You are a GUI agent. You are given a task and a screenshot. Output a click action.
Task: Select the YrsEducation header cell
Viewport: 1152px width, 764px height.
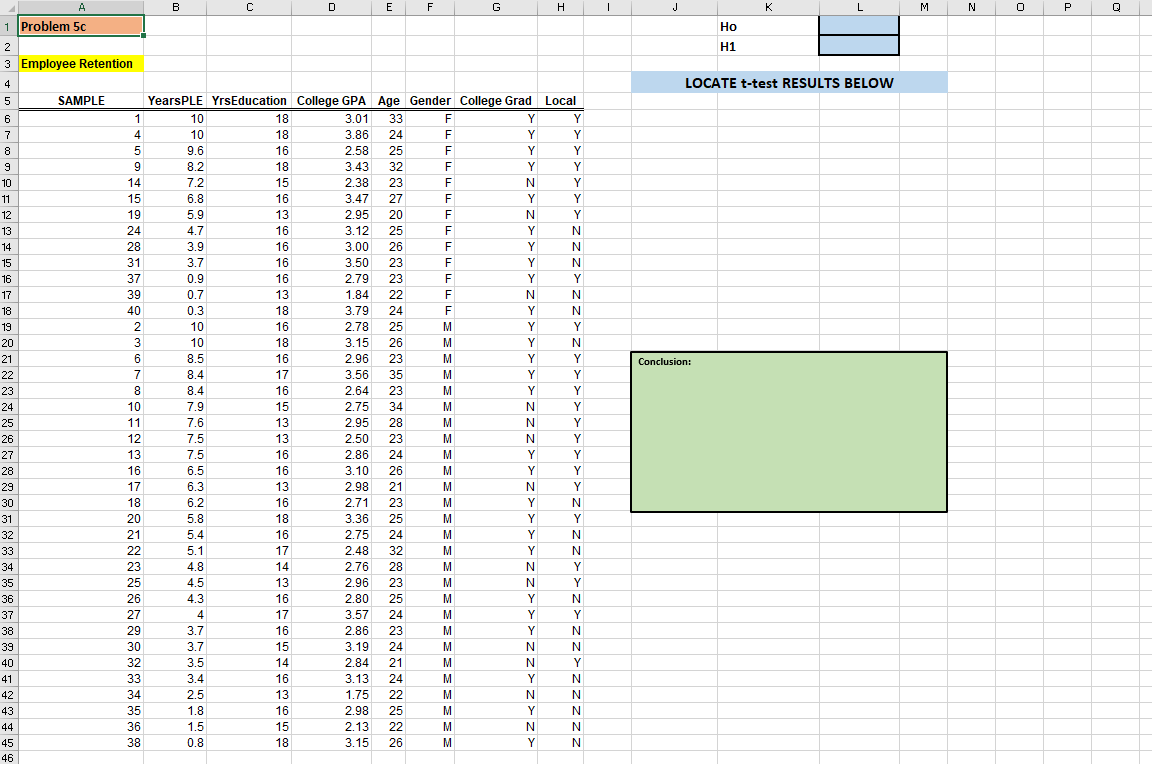click(249, 100)
